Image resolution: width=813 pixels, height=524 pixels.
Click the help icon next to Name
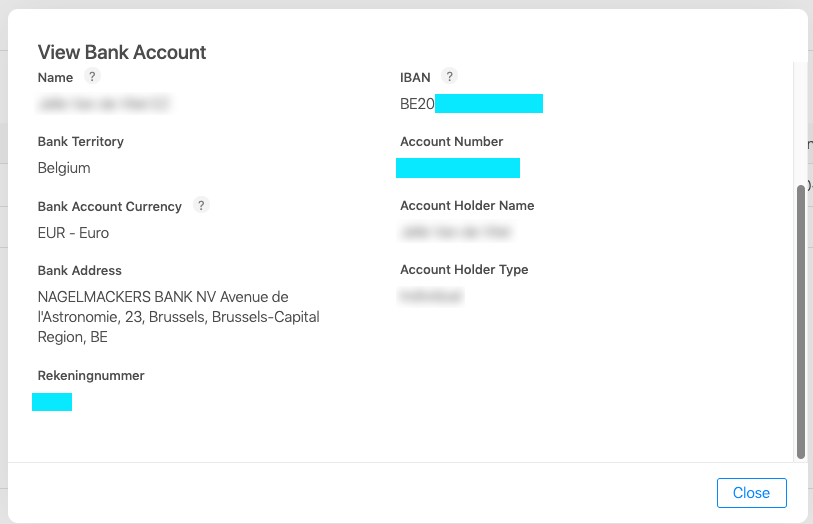click(x=92, y=76)
